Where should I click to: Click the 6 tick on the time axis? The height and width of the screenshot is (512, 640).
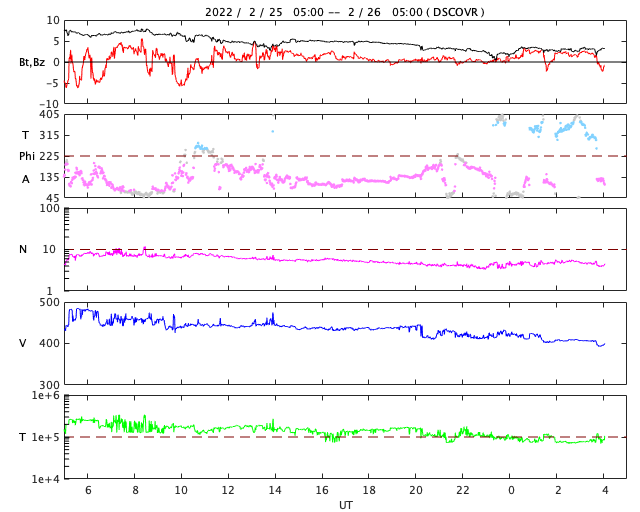[x=88, y=490]
